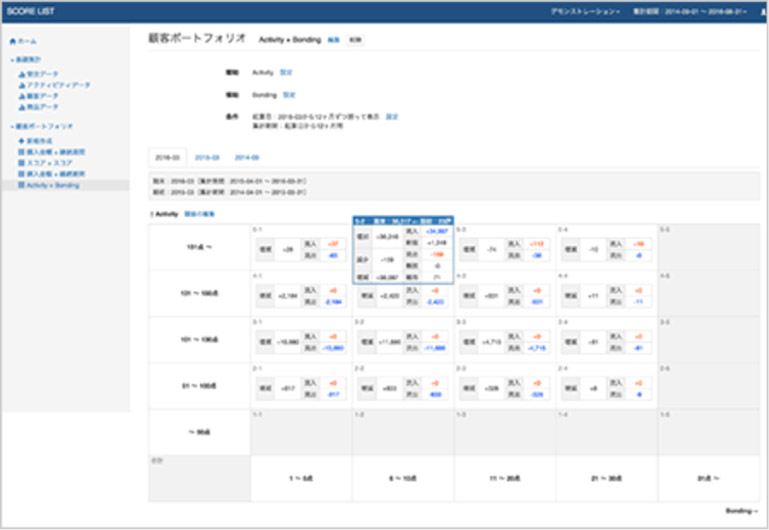Select the 2016-03 tab
Screen dimensions: 769x530
(x=166, y=158)
